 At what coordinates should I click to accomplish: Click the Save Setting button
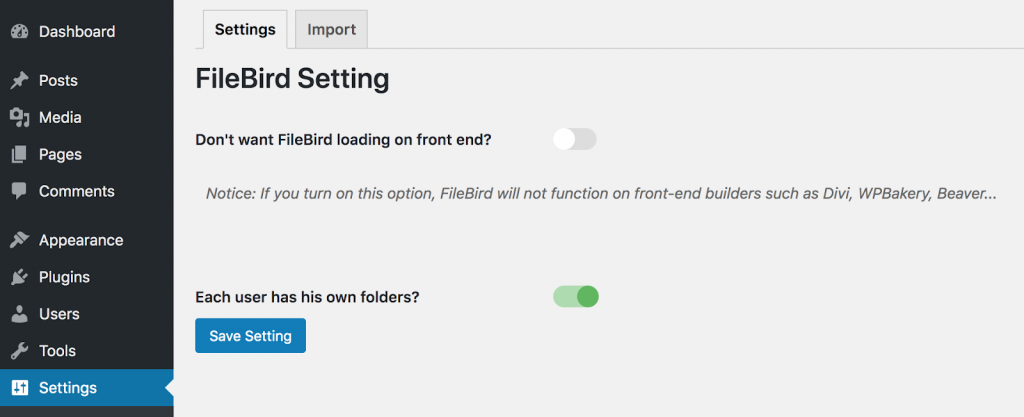(x=250, y=335)
